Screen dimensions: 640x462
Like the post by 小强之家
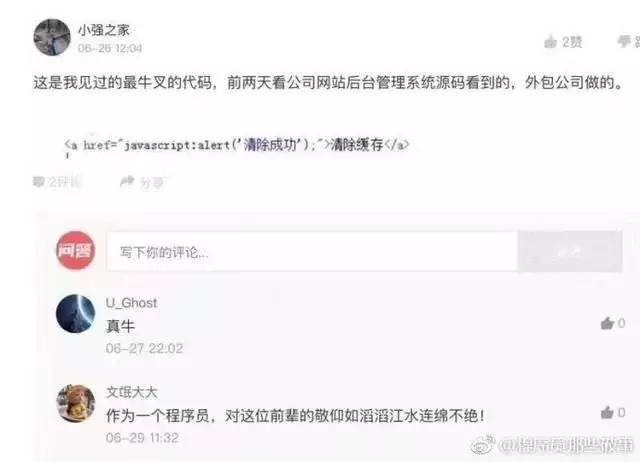pyautogui.click(x=563, y=42)
